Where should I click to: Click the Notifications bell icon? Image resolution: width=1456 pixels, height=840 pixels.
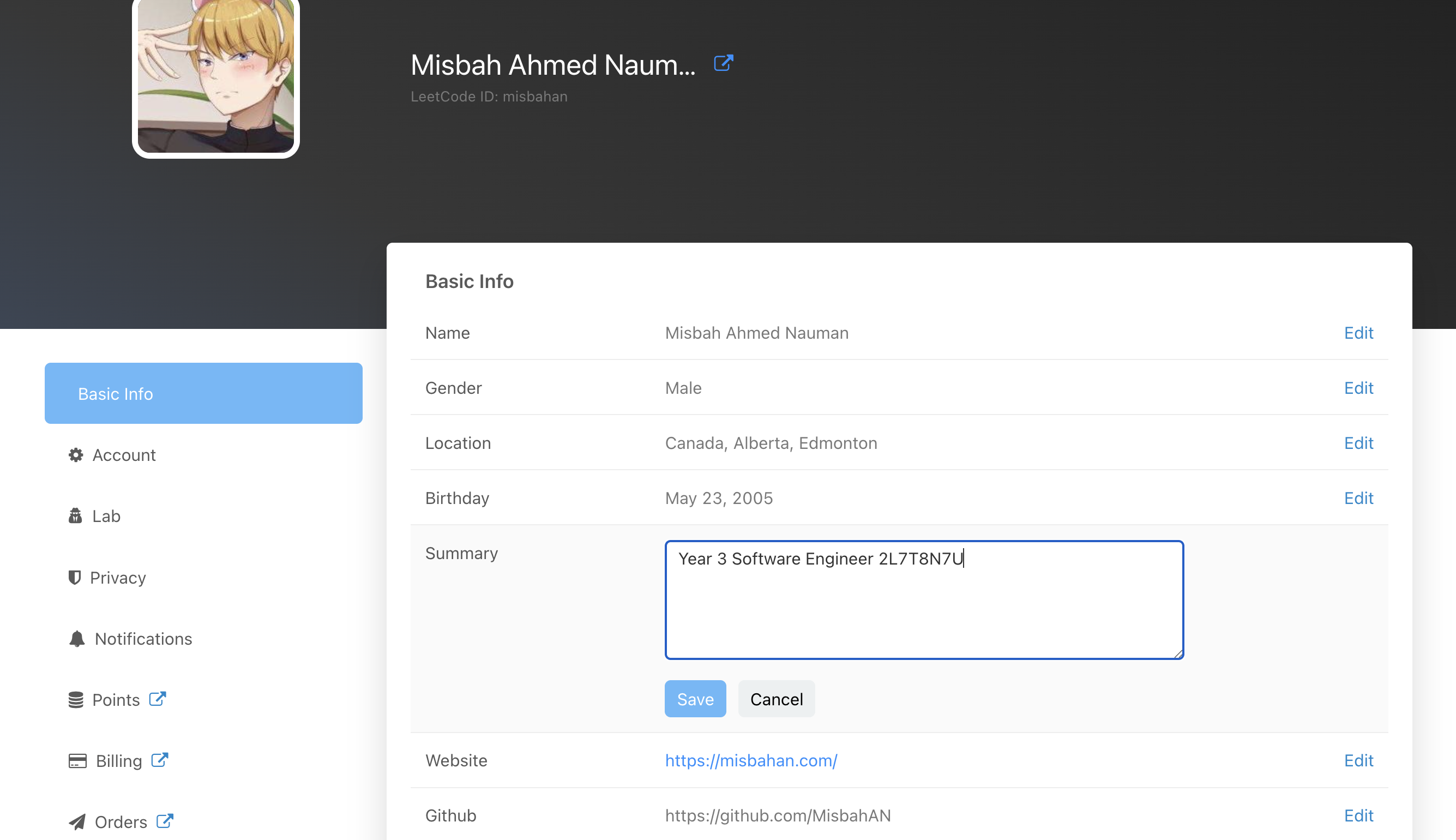click(77, 639)
